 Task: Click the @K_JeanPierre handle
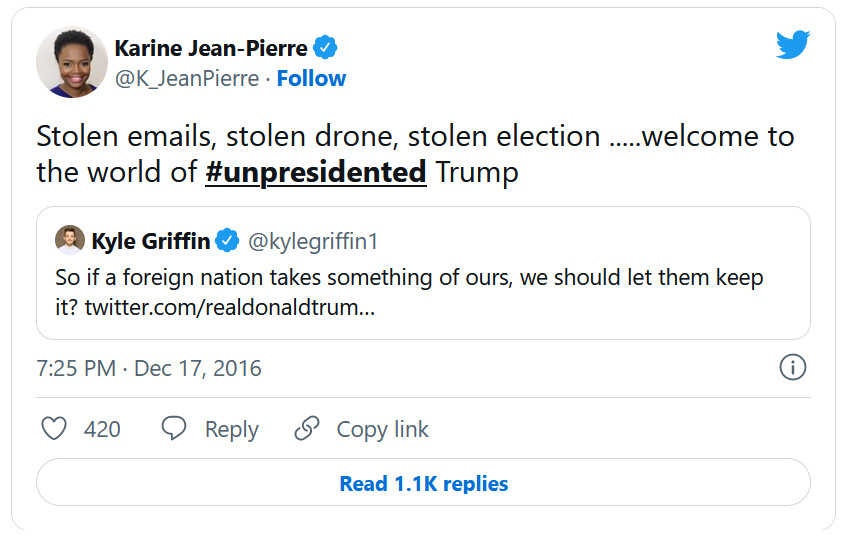(187, 78)
